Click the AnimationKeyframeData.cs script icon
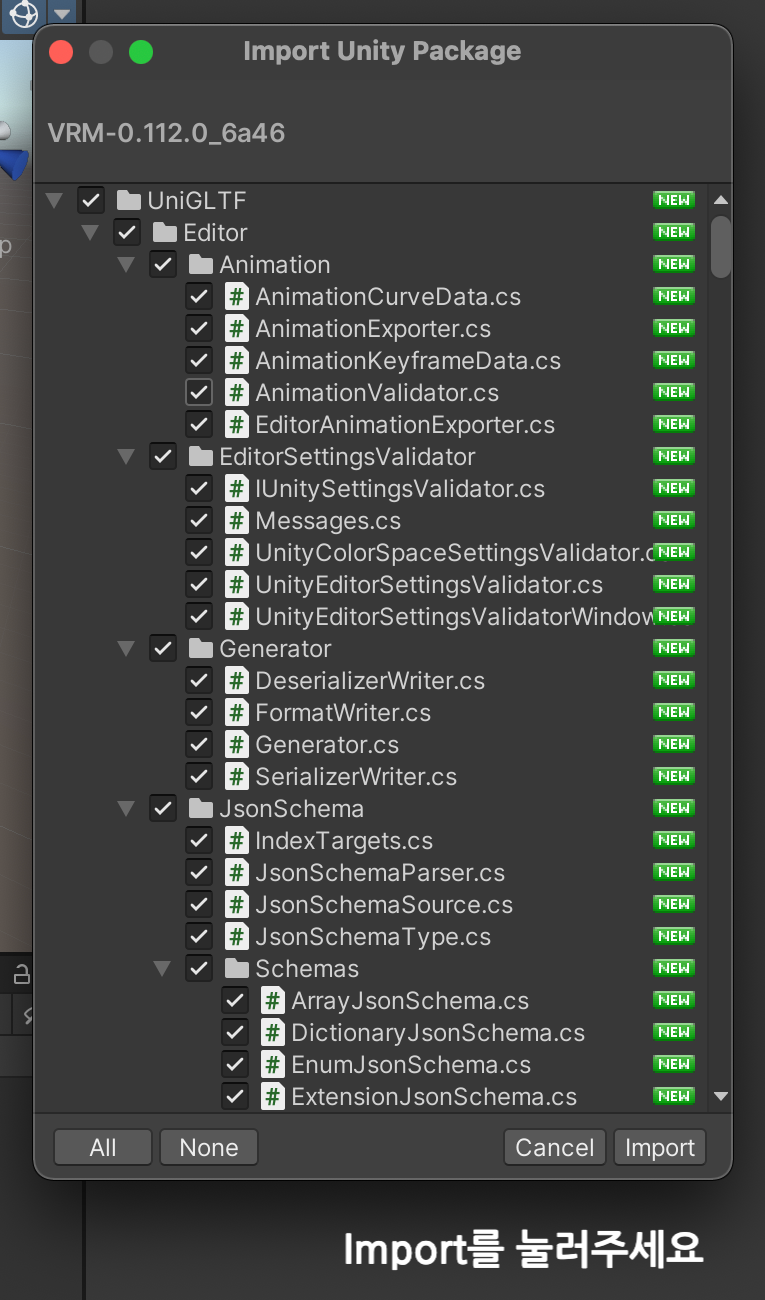The height and width of the screenshot is (1300, 765). tap(237, 361)
